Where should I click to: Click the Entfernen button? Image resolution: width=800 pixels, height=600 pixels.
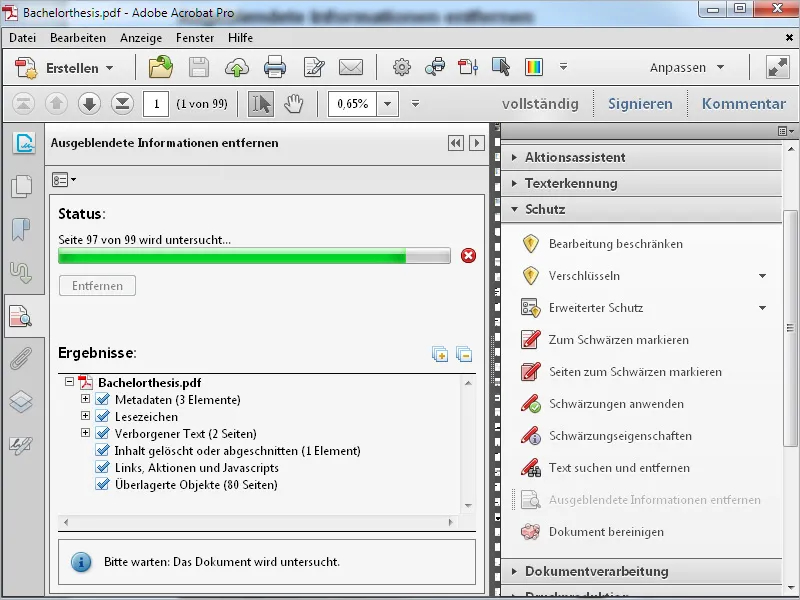(97, 286)
